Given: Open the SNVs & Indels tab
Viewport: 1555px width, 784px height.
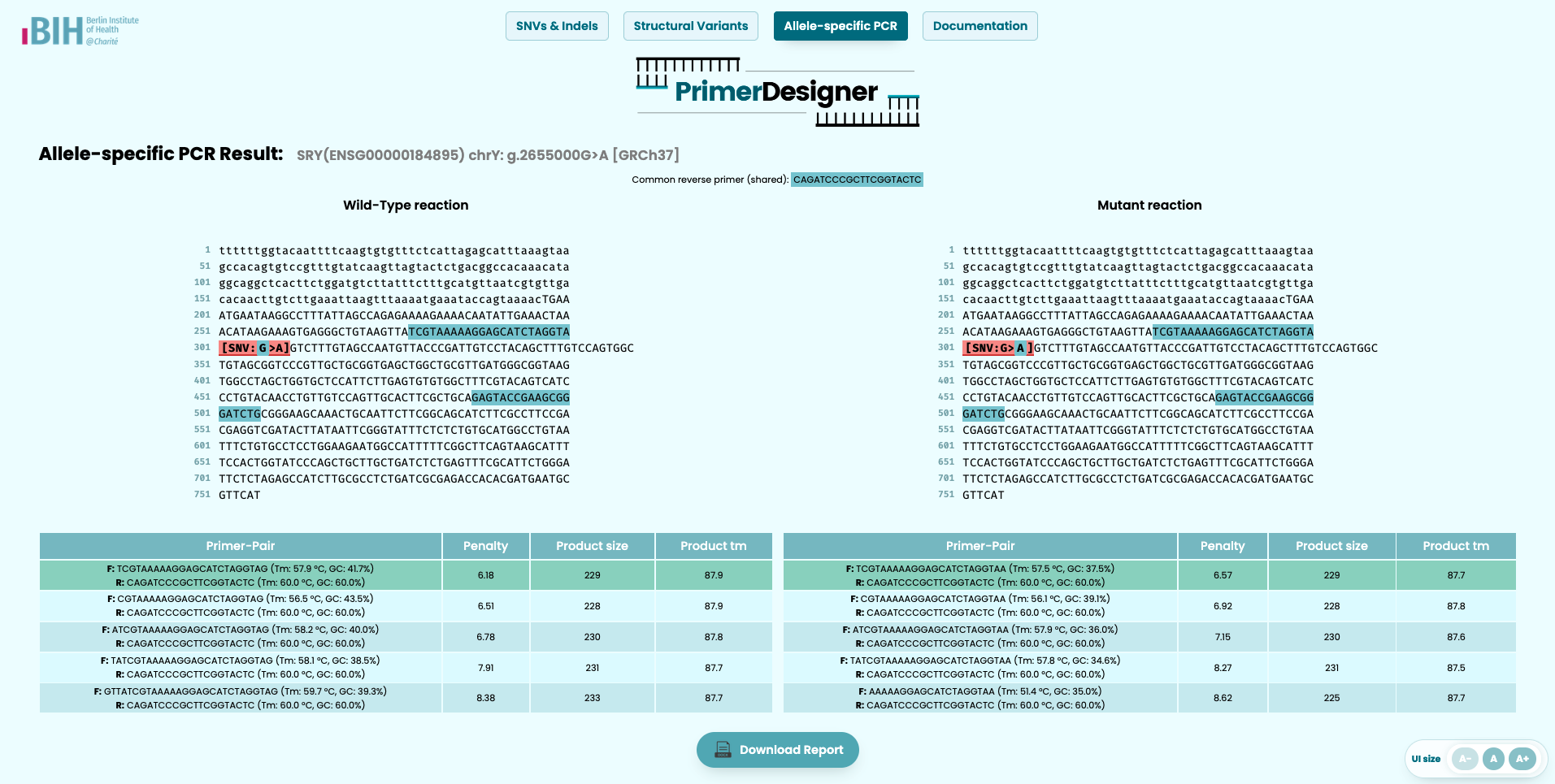Looking at the screenshot, I should coord(557,26).
